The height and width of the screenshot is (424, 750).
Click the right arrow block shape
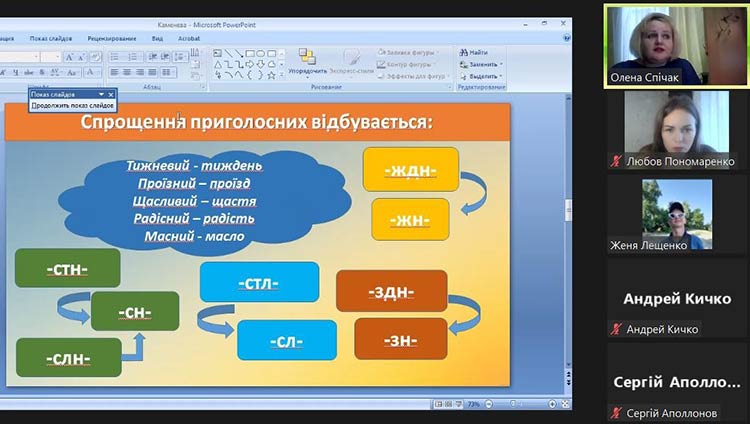[250, 64]
